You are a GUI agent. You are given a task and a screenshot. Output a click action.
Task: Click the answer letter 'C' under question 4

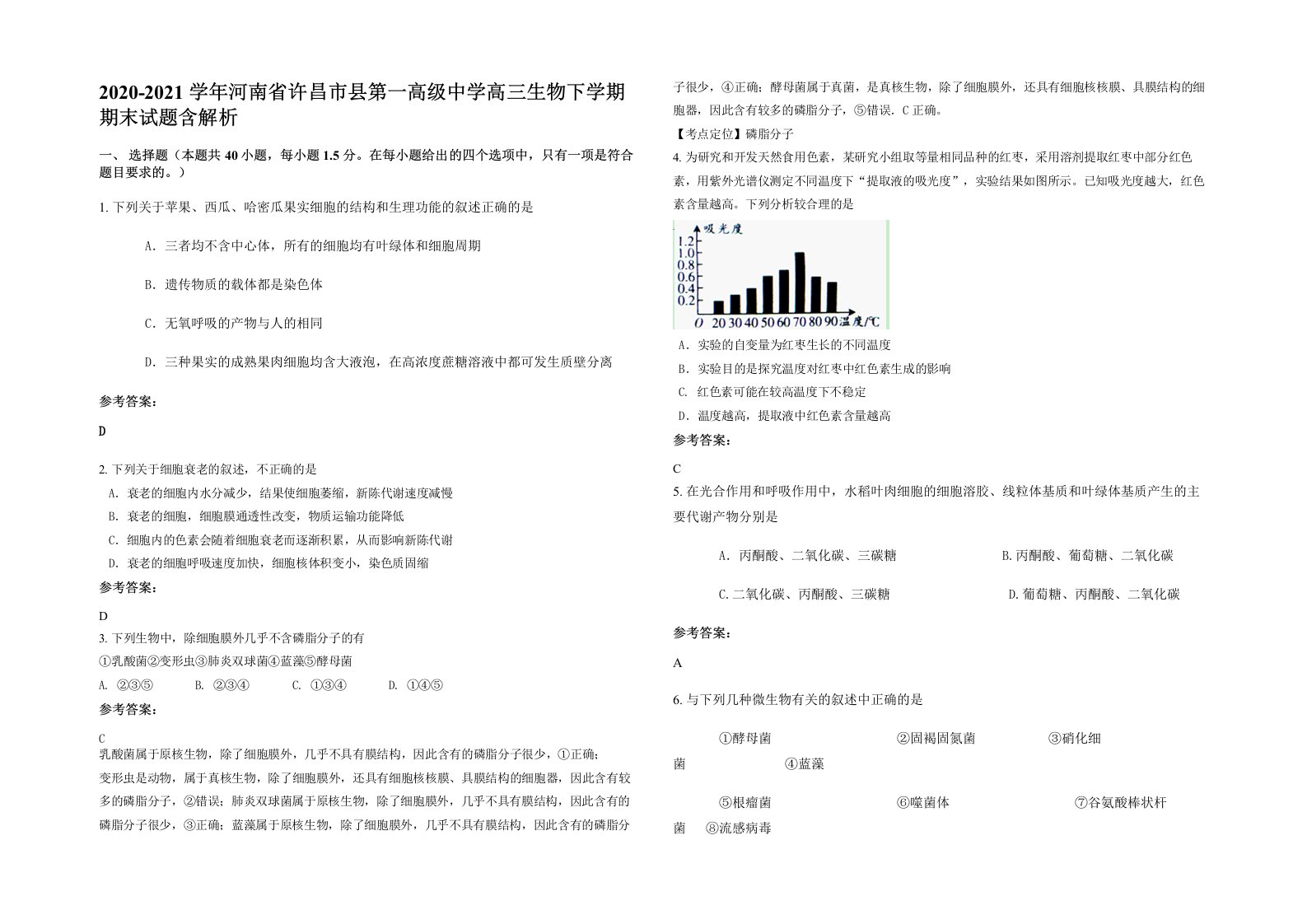pos(677,469)
